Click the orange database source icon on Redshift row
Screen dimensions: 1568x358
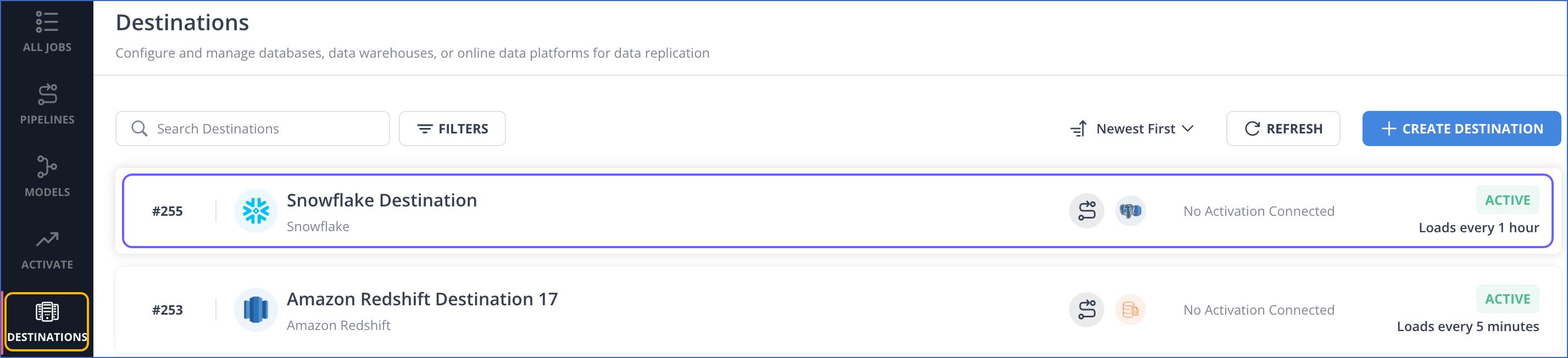click(x=1130, y=310)
